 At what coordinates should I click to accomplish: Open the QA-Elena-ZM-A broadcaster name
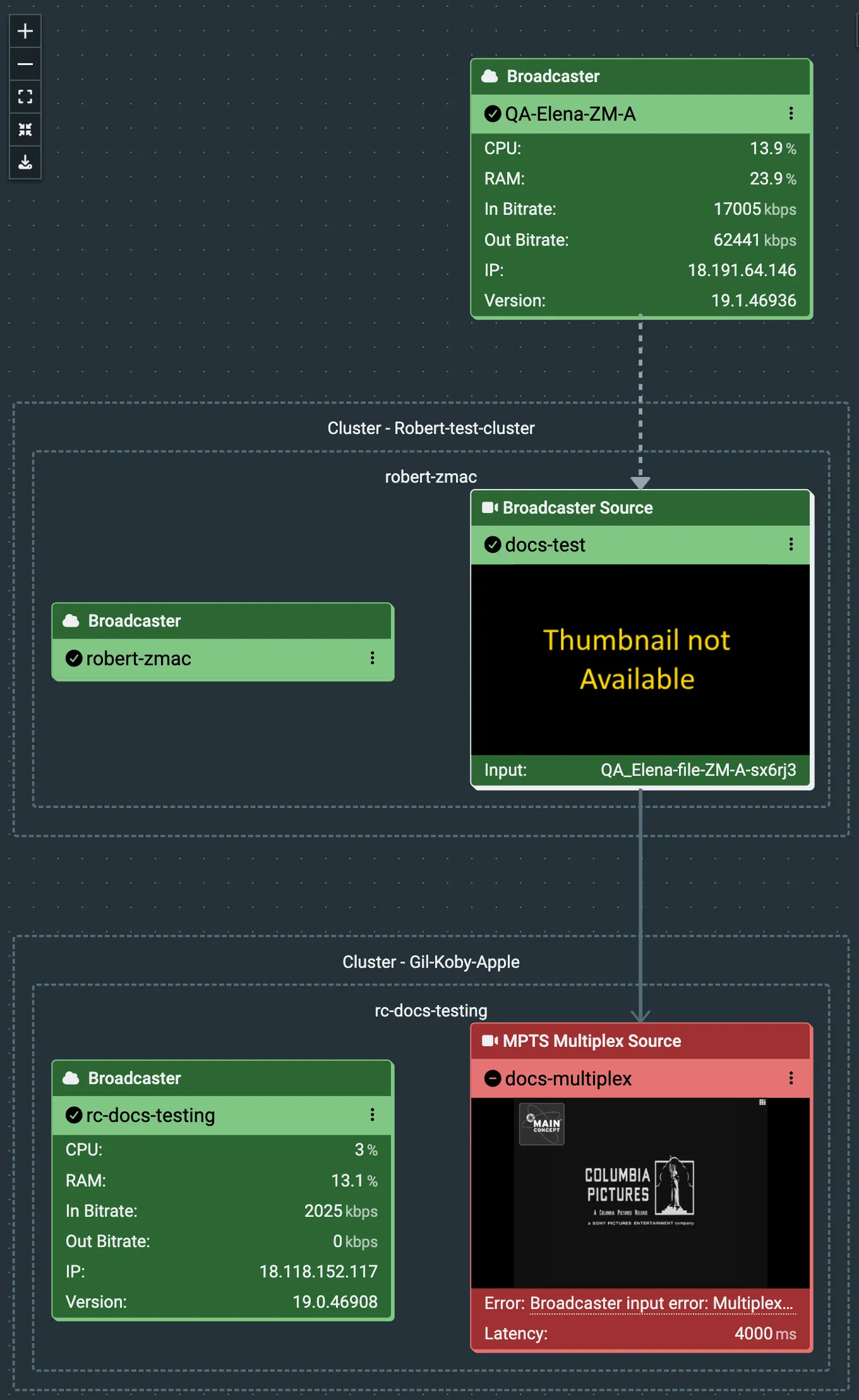tap(570, 114)
